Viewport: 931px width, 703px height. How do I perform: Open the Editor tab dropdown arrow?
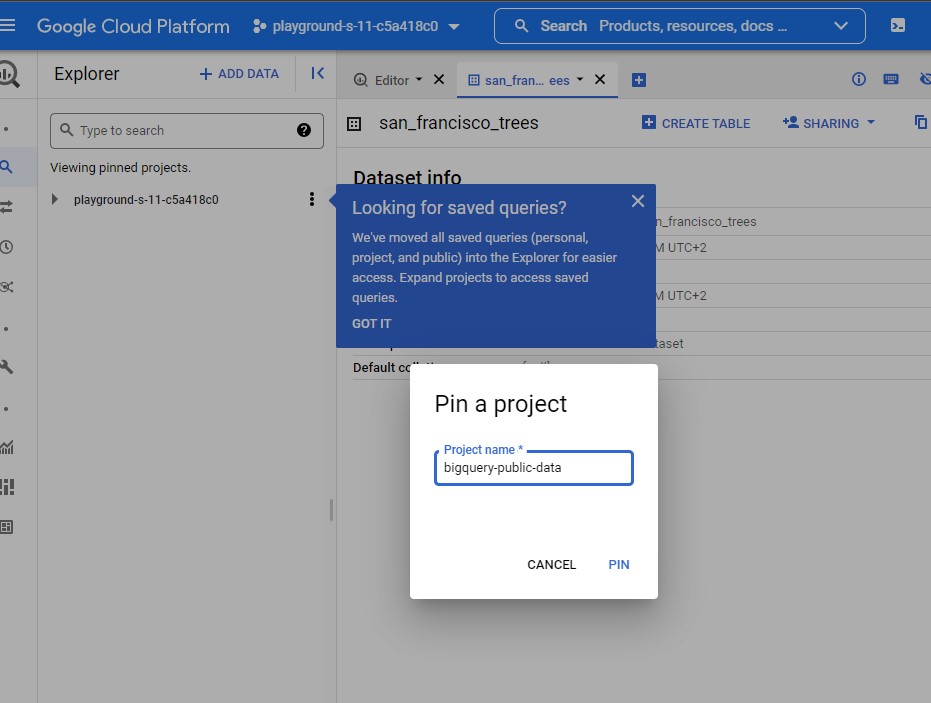click(x=419, y=79)
